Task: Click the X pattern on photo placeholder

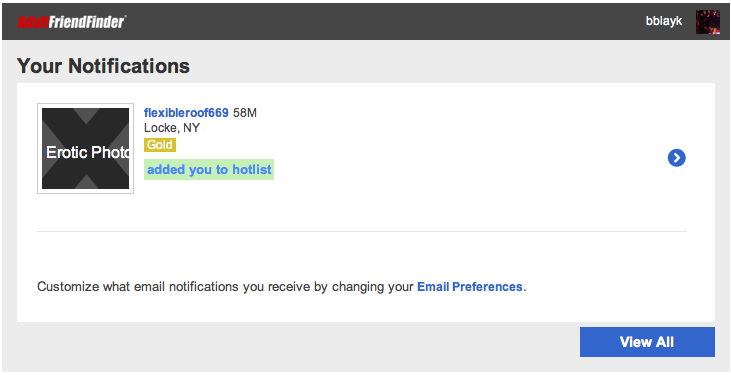Action: [x=85, y=148]
